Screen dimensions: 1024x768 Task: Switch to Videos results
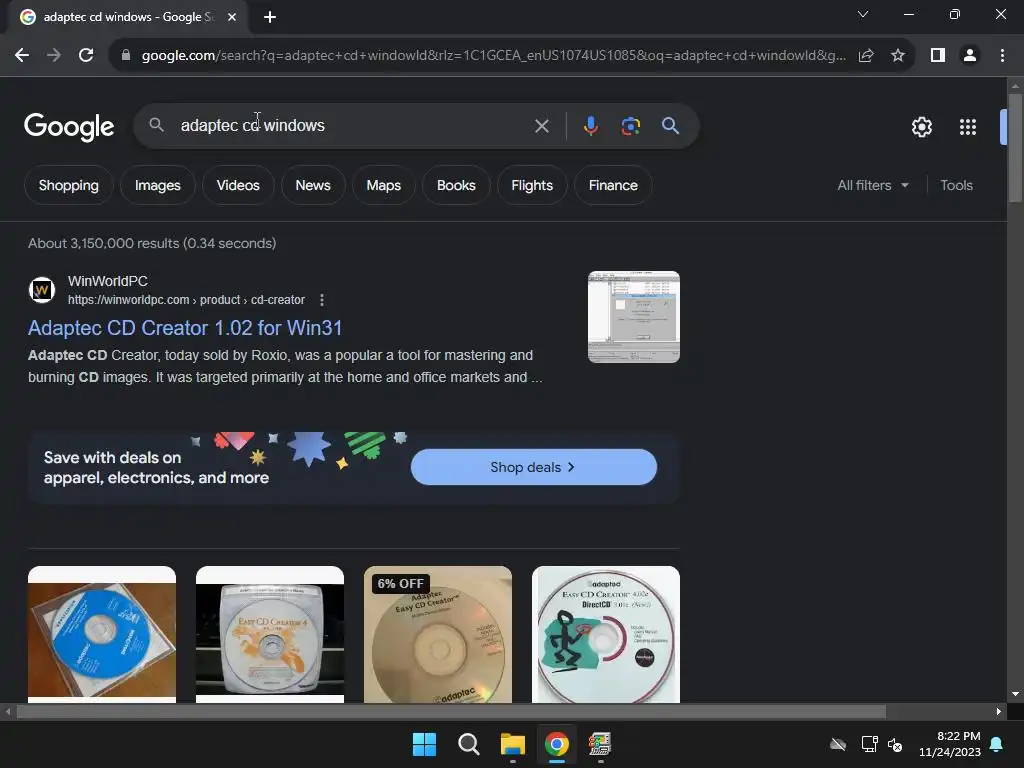(x=238, y=185)
